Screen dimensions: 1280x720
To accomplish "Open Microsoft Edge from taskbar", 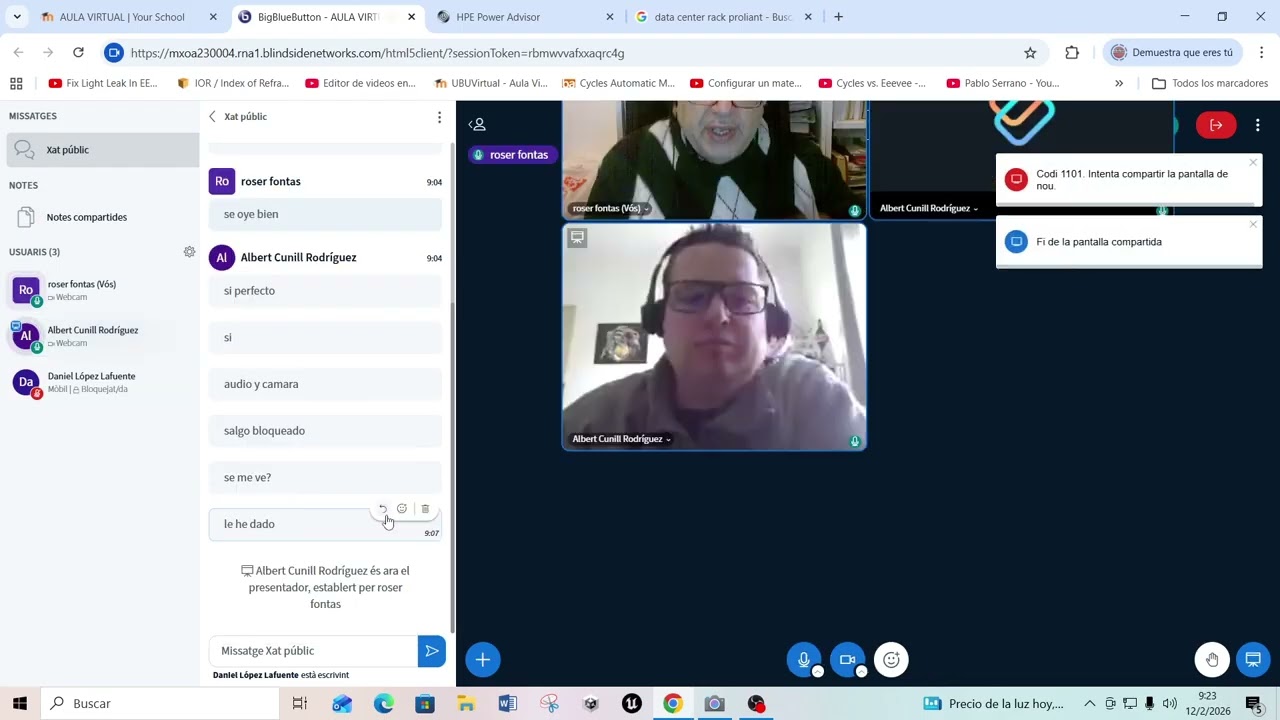I will pyautogui.click(x=384, y=704).
